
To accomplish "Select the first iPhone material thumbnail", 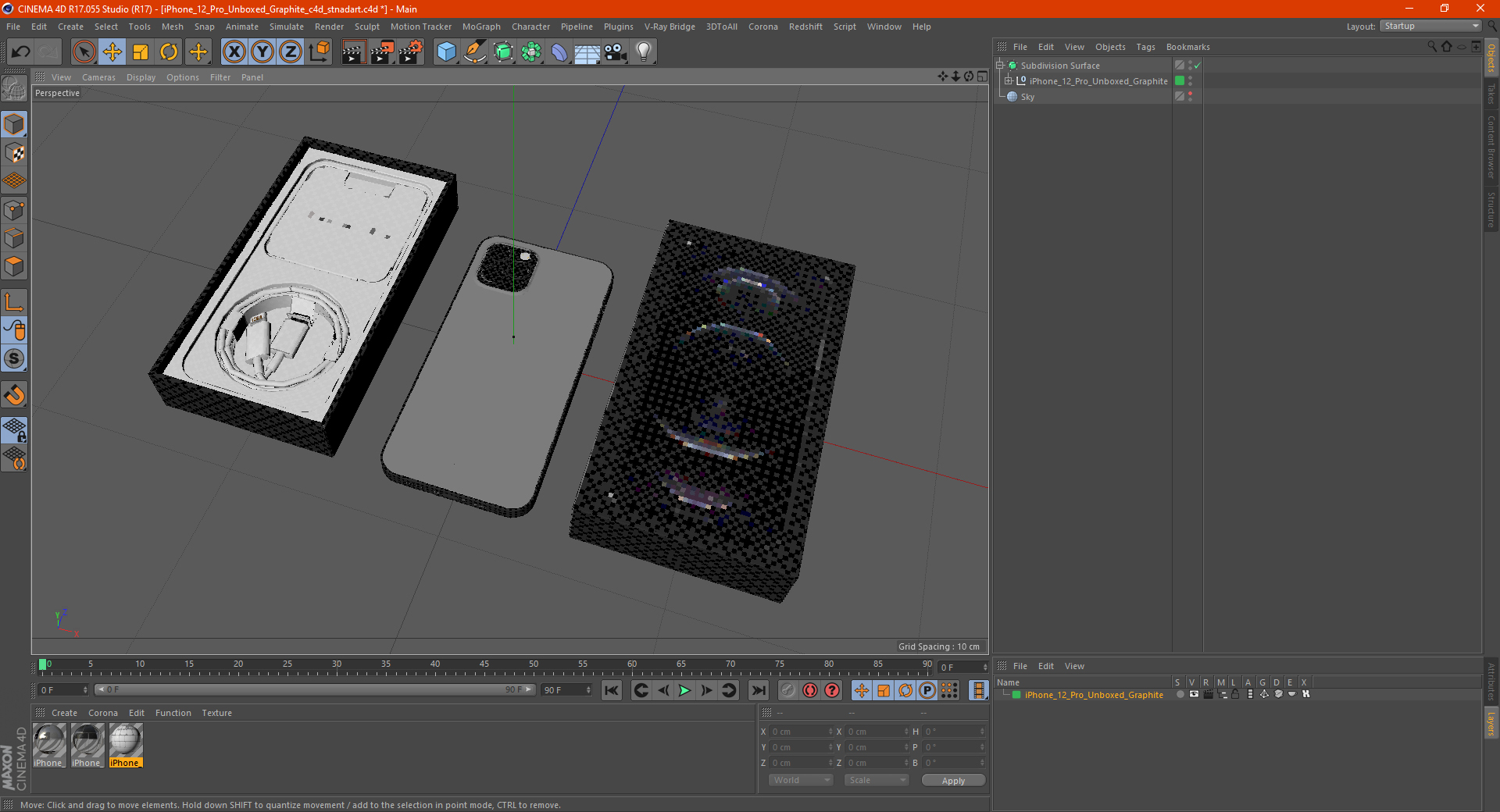I will [x=49, y=746].
